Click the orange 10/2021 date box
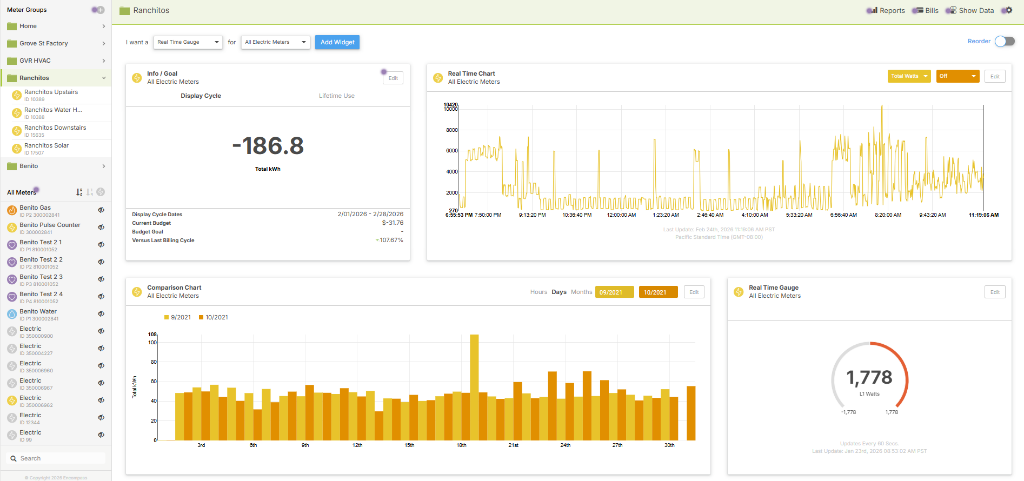Viewport: 1024px width, 481px height. [x=658, y=292]
